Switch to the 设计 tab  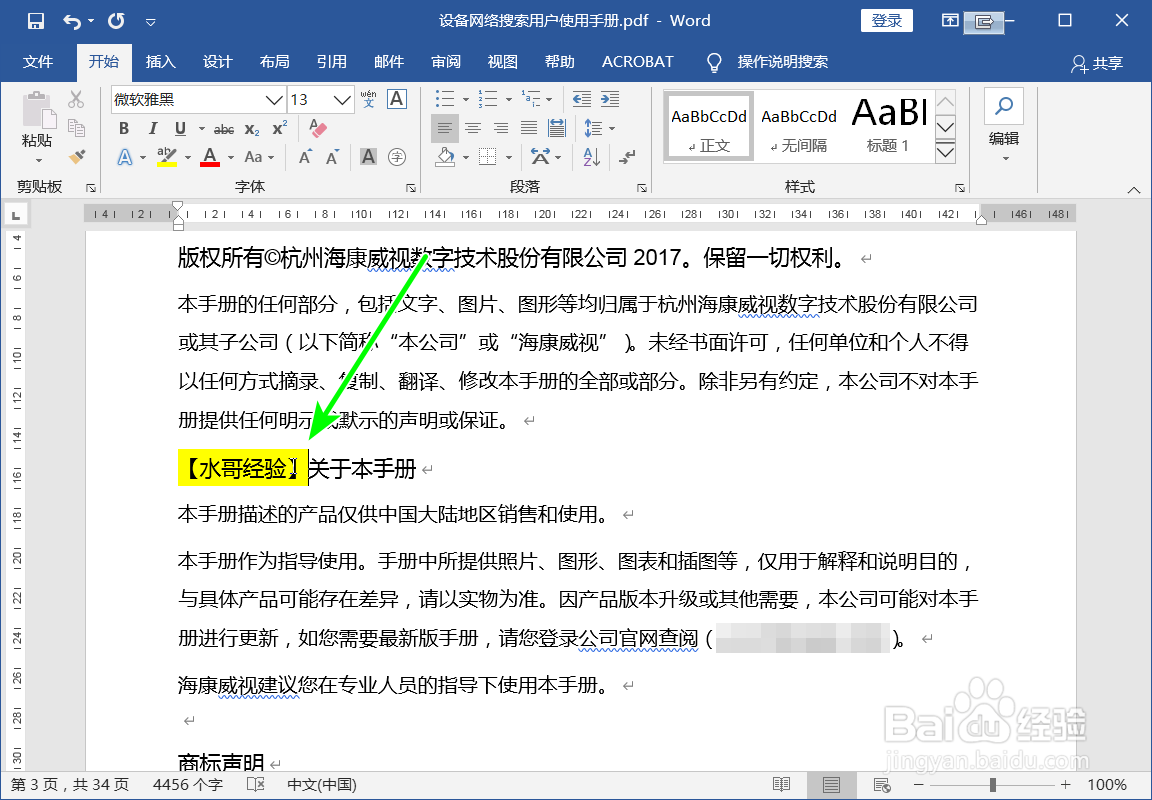point(217,62)
